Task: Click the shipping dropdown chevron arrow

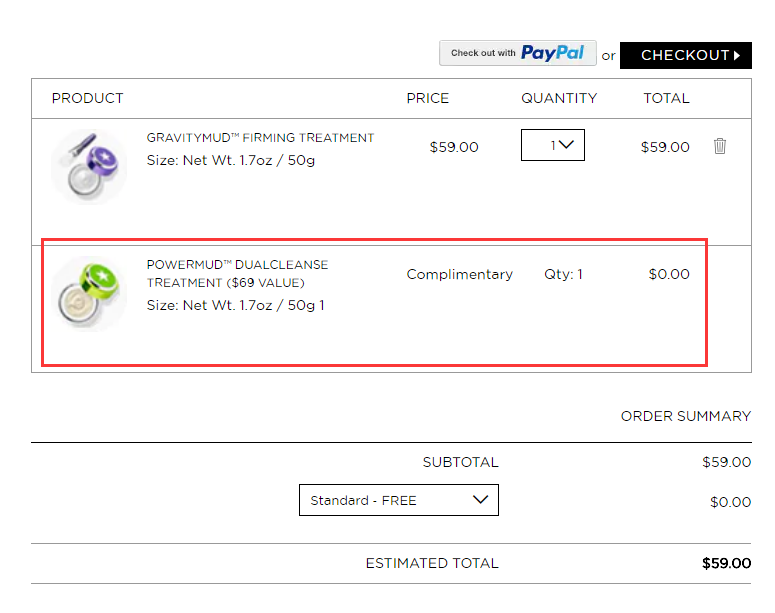Action: pyautogui.click(x=480, y=499)
